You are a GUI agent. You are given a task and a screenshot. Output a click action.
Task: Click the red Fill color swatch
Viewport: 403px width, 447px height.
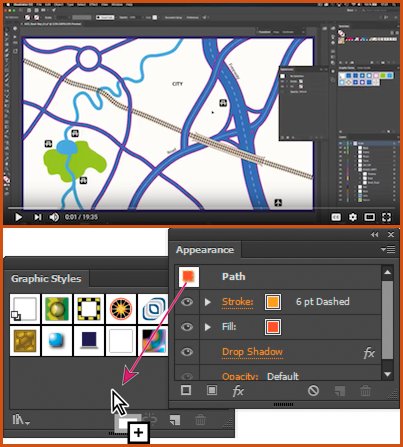[273, 327]
